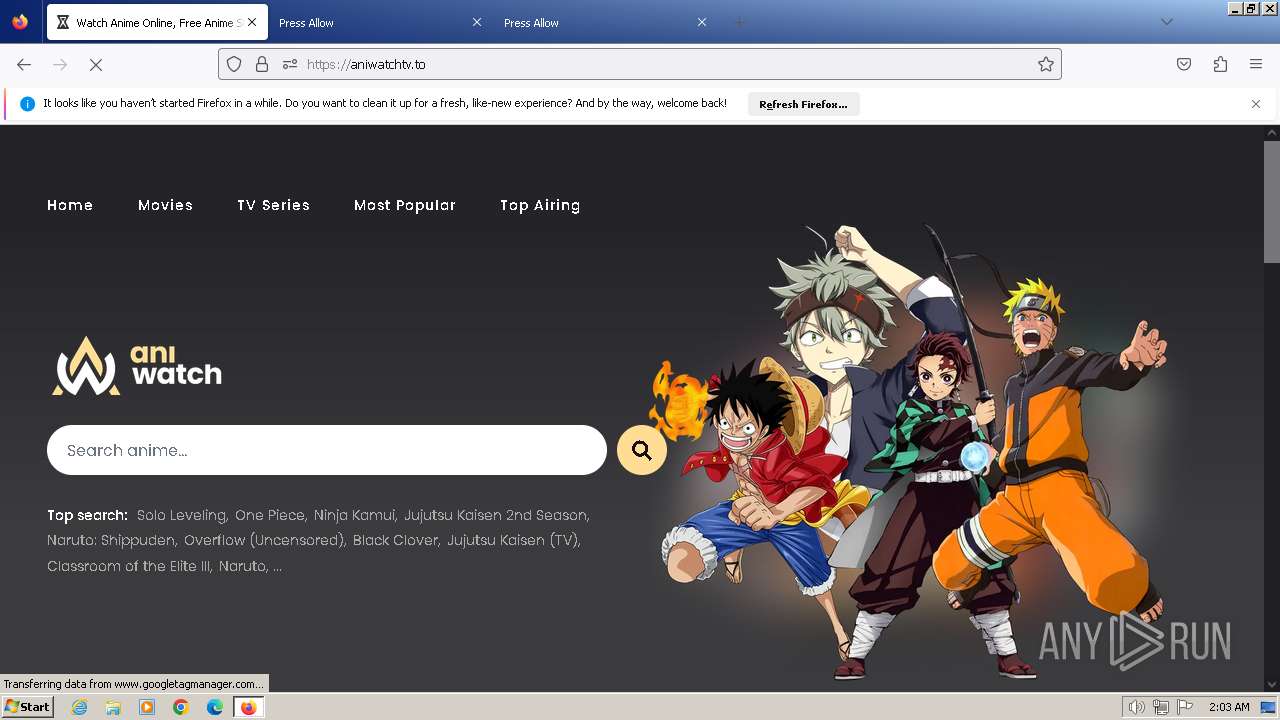Click the yellow search magnifier button

642,450
